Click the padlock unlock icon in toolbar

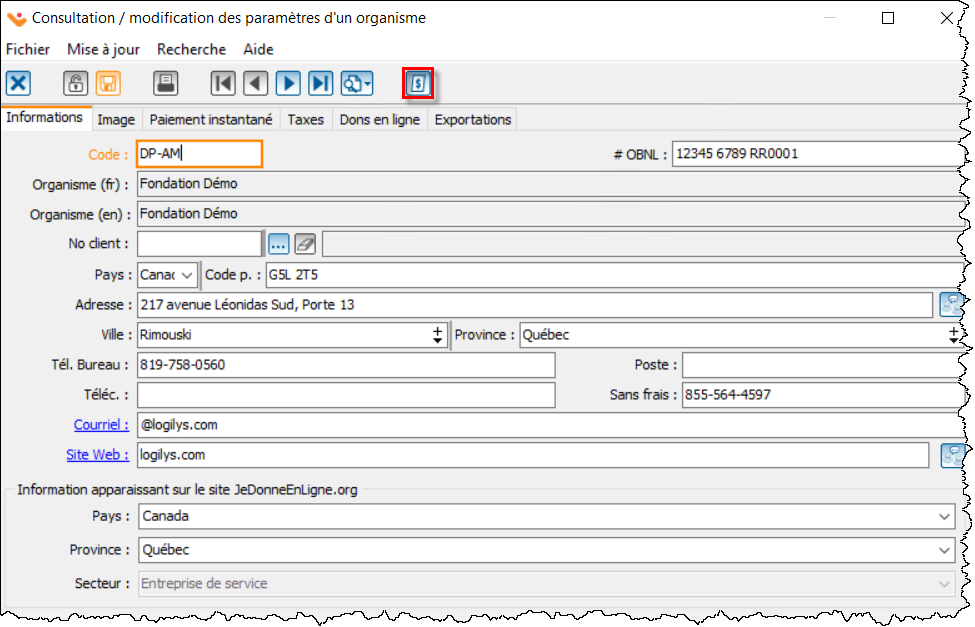tap(76, 84)
